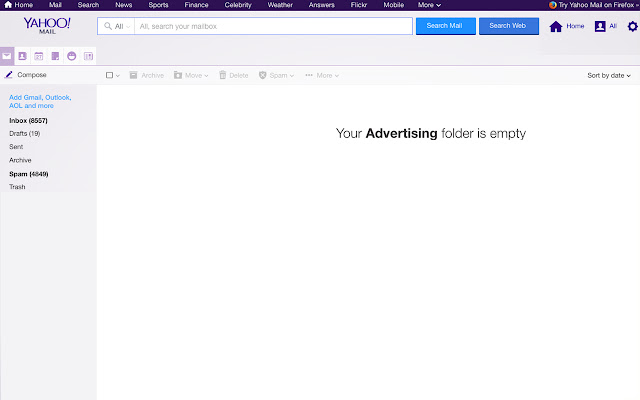Image resolution: width=640 pixels, height=400 pixels.
Task: Open News in top navigation bar
Action: (x=123, y=5)
